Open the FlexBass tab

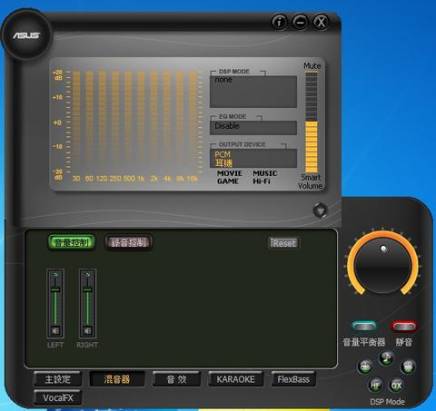pos(293,379)
